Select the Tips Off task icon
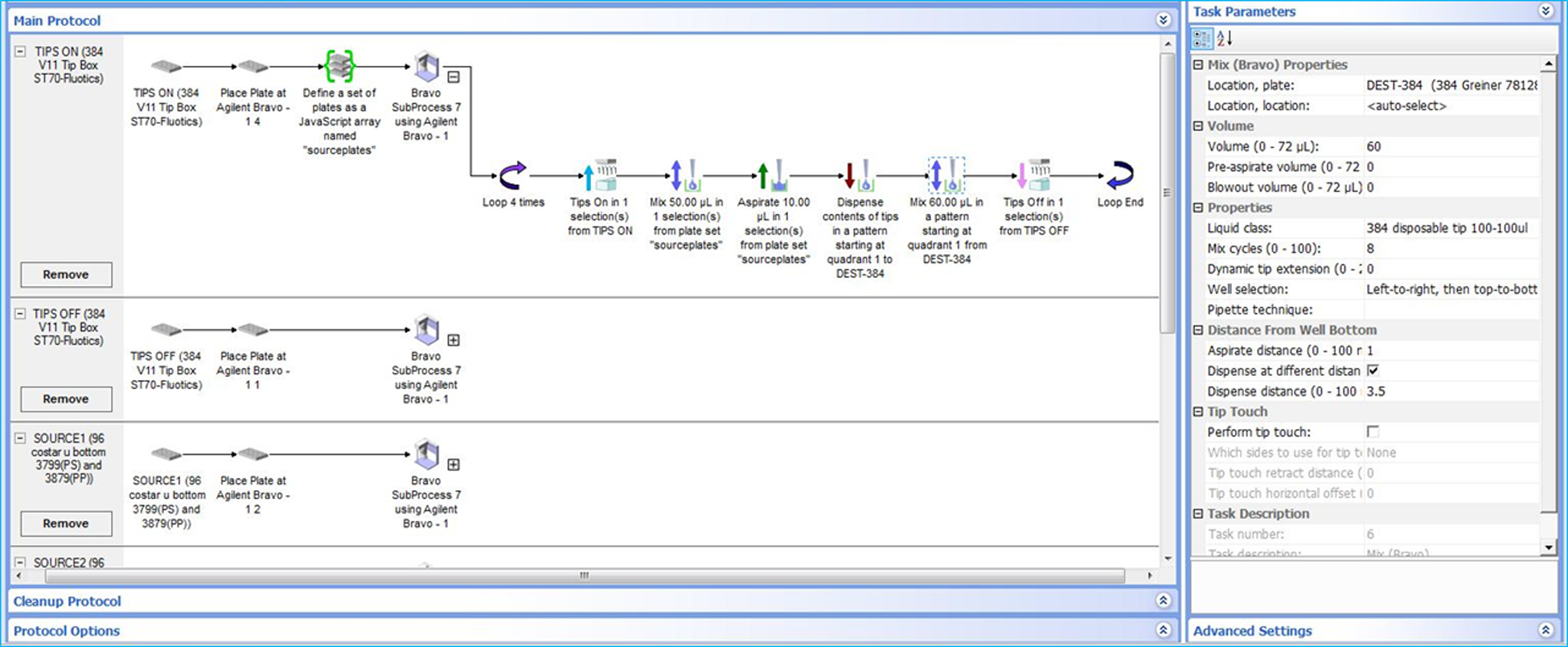The image size is (1568, 647). [x=1032, y=175]
